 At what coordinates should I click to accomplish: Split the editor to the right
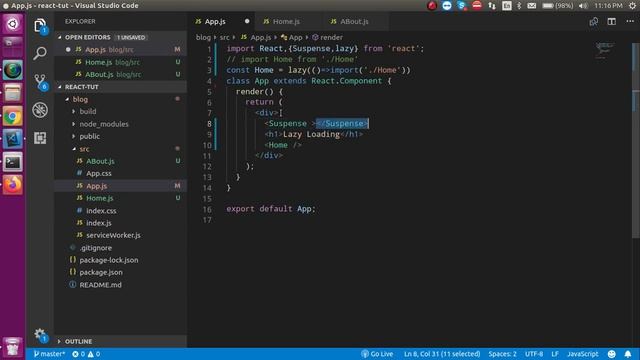tap(611, 22)
